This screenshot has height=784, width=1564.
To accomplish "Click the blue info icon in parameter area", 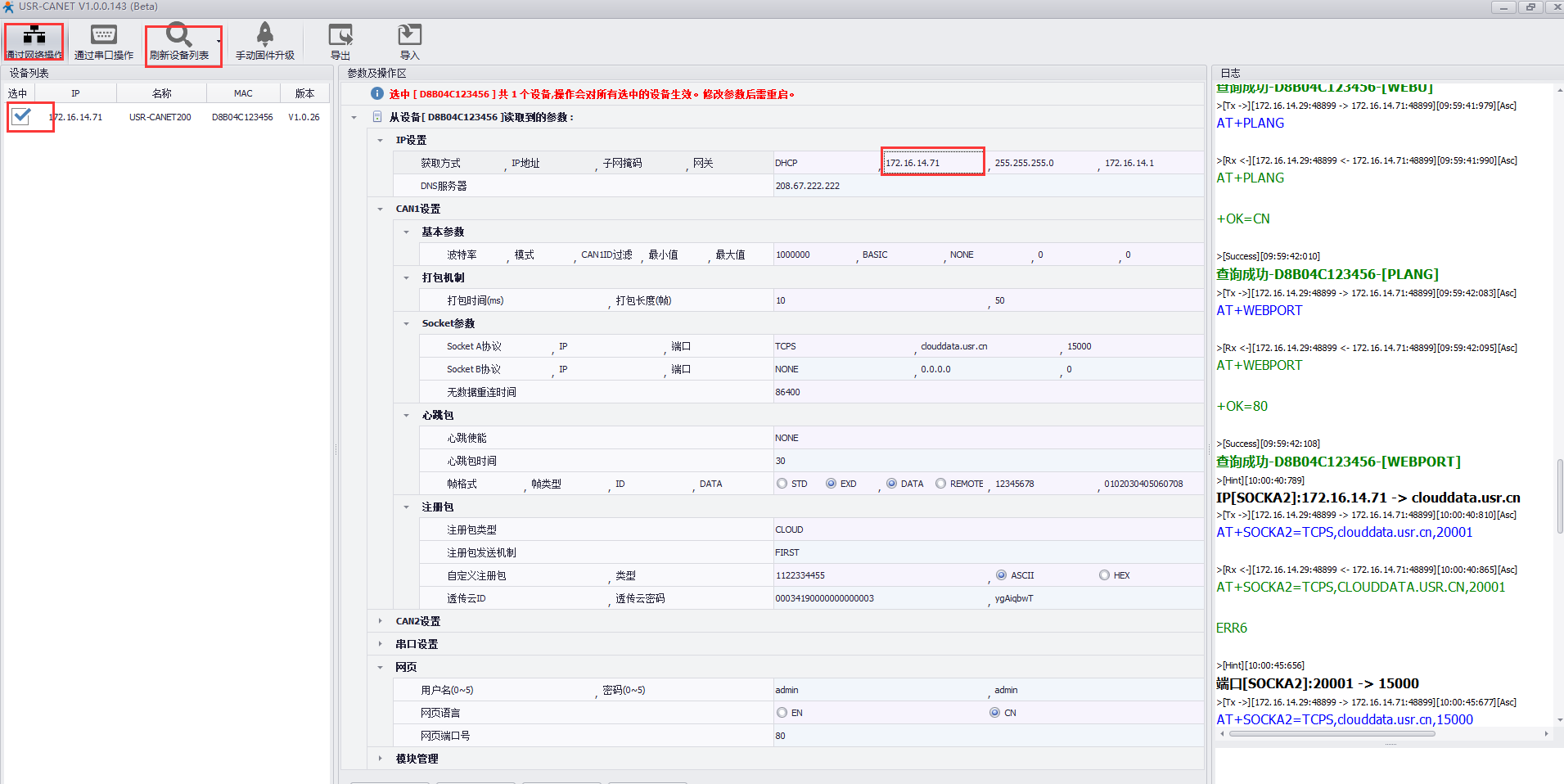I will tap(377, 94).
